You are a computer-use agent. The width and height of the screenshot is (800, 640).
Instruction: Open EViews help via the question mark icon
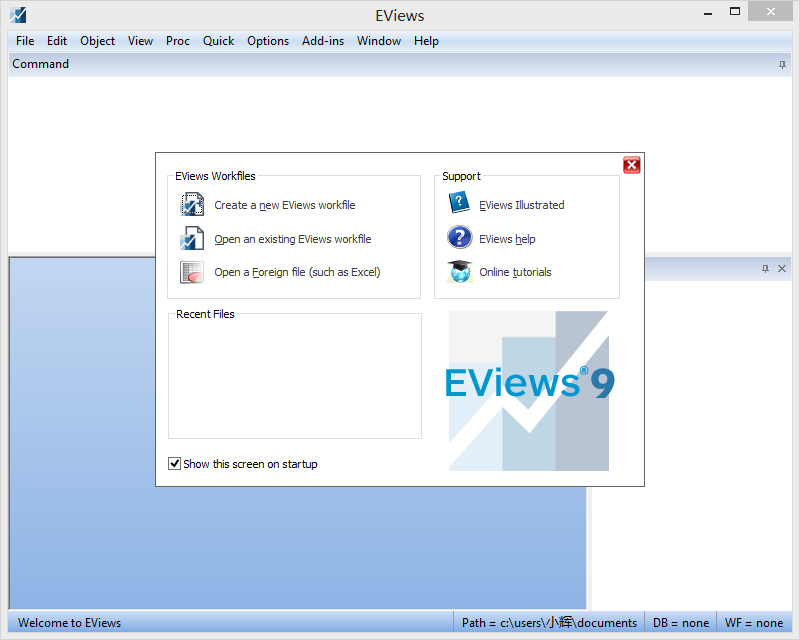[458, 238]
